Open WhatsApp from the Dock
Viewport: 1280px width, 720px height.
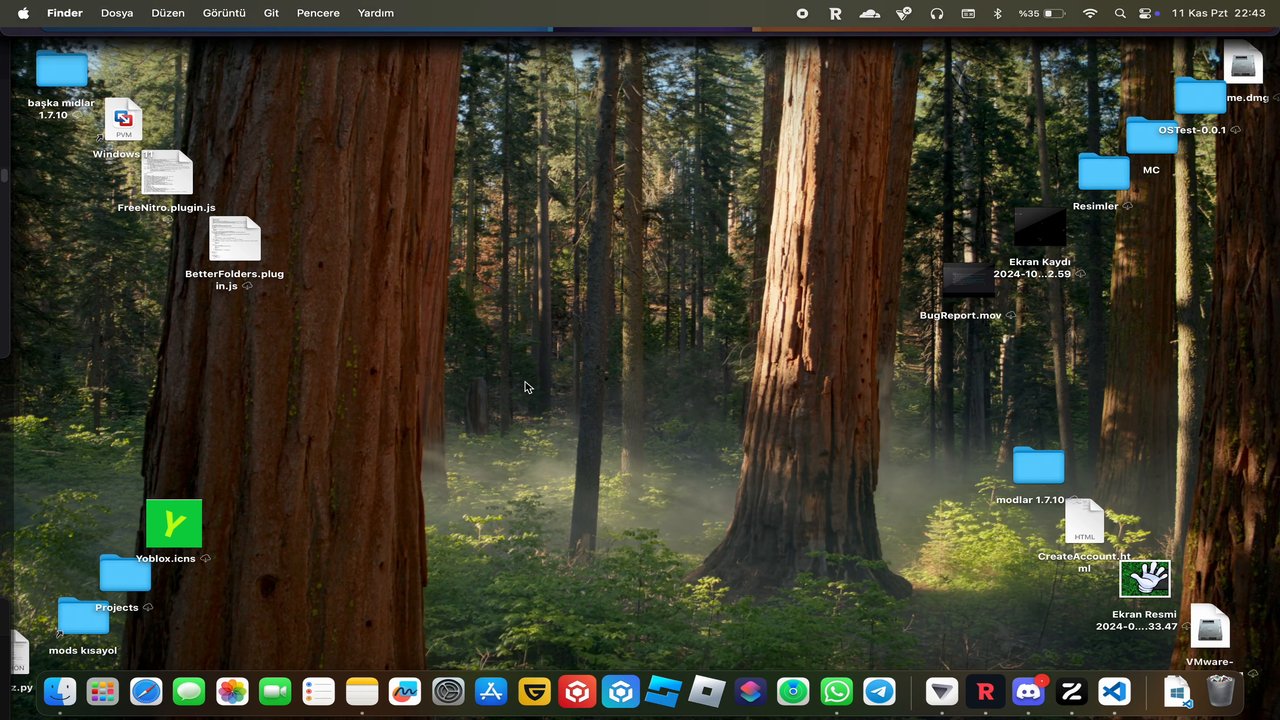coord(836,691)
